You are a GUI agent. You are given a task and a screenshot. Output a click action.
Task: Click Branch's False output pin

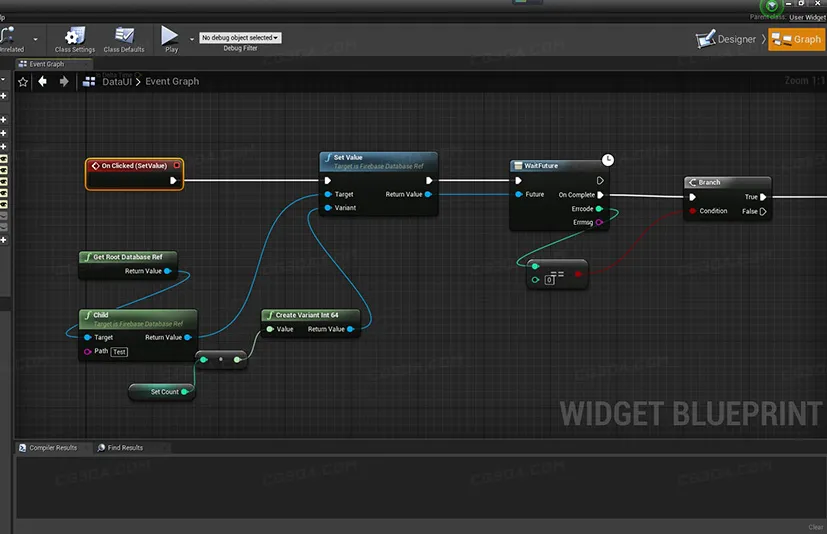click(x=763, y=212)
